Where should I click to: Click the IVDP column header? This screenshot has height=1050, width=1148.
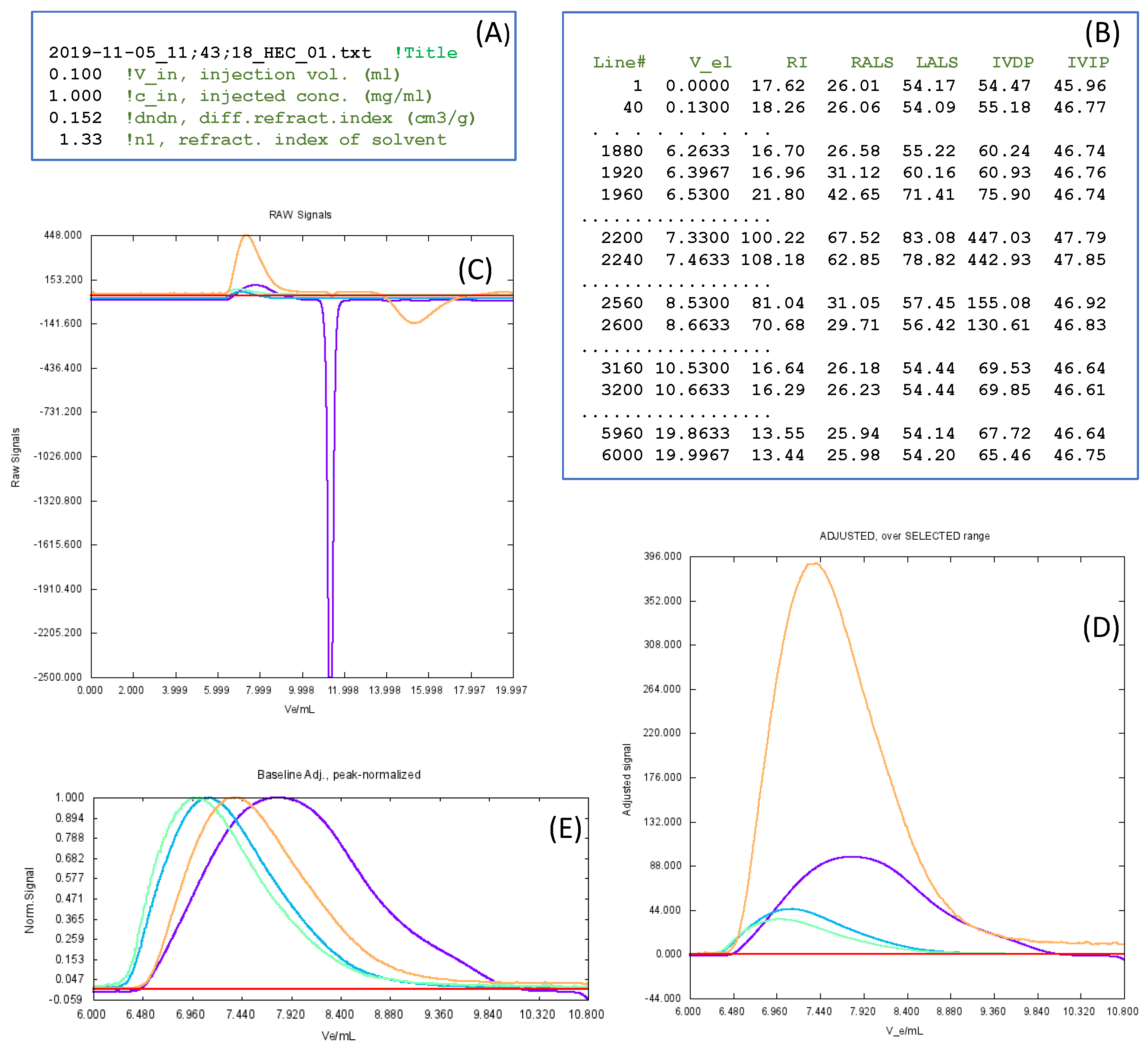click(x=1012, y=63)
